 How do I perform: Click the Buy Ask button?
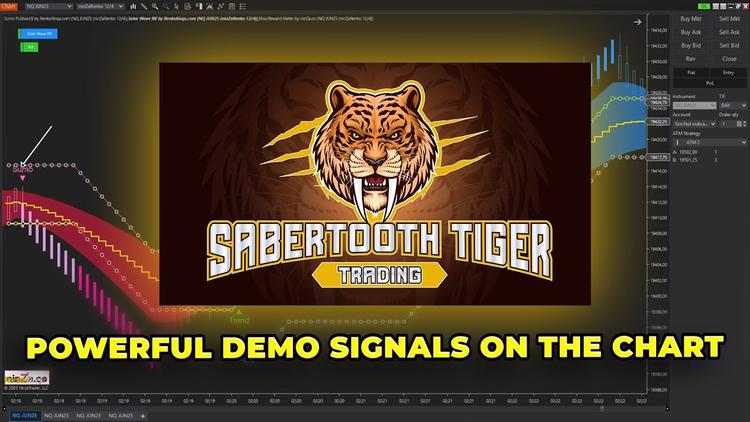691,32
